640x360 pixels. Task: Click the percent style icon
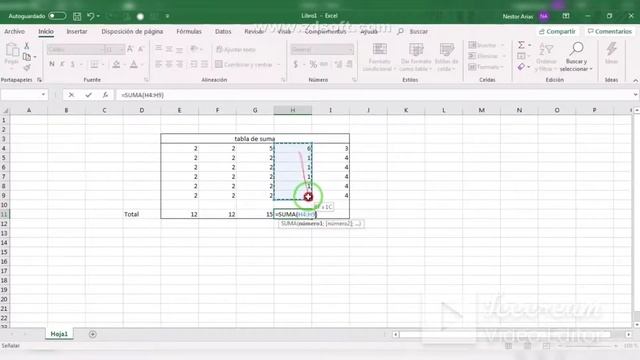(313, 64)
